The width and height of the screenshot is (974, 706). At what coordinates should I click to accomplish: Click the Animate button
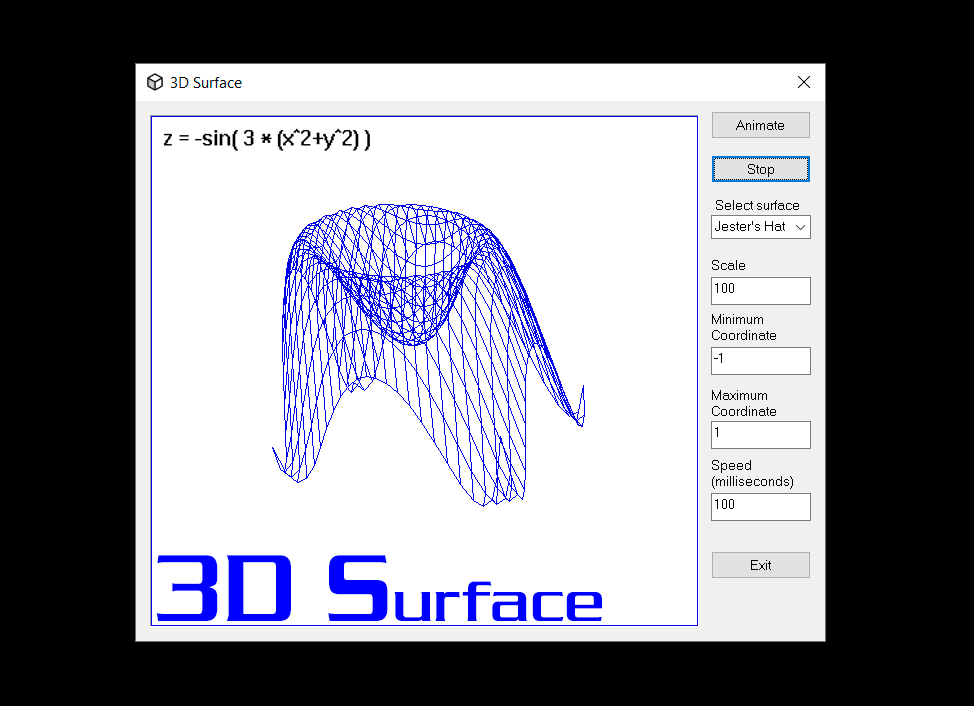coord(760,125)
